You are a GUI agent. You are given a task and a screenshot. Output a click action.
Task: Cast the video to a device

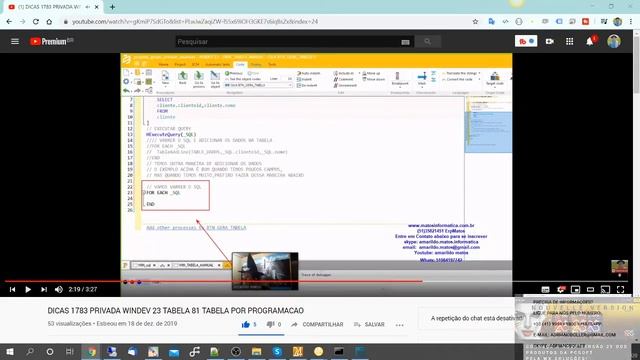[x=605, y=289]
